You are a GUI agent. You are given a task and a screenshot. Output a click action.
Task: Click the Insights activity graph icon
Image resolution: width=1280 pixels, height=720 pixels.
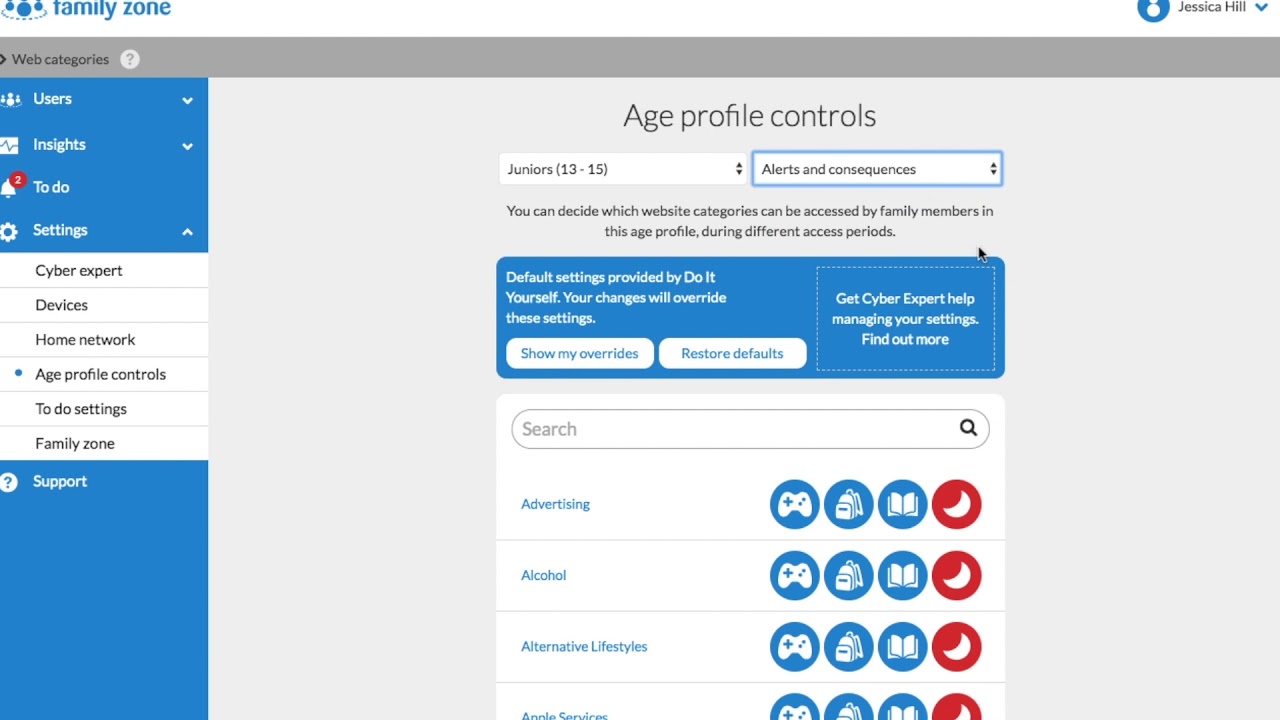tap(9, 145)
